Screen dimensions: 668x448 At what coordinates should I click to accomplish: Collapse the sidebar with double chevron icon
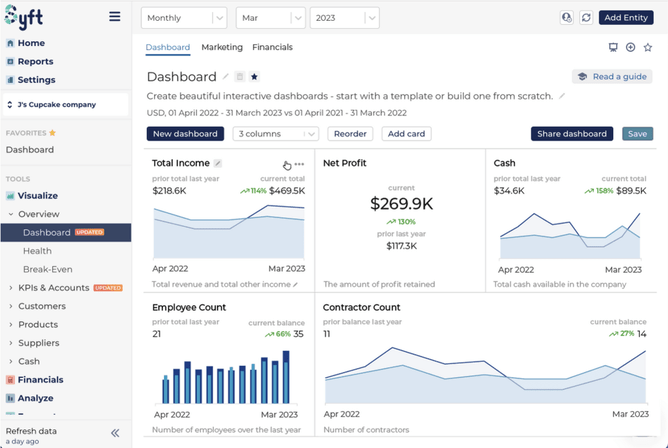pyautogui.click(x=115, y=433)
